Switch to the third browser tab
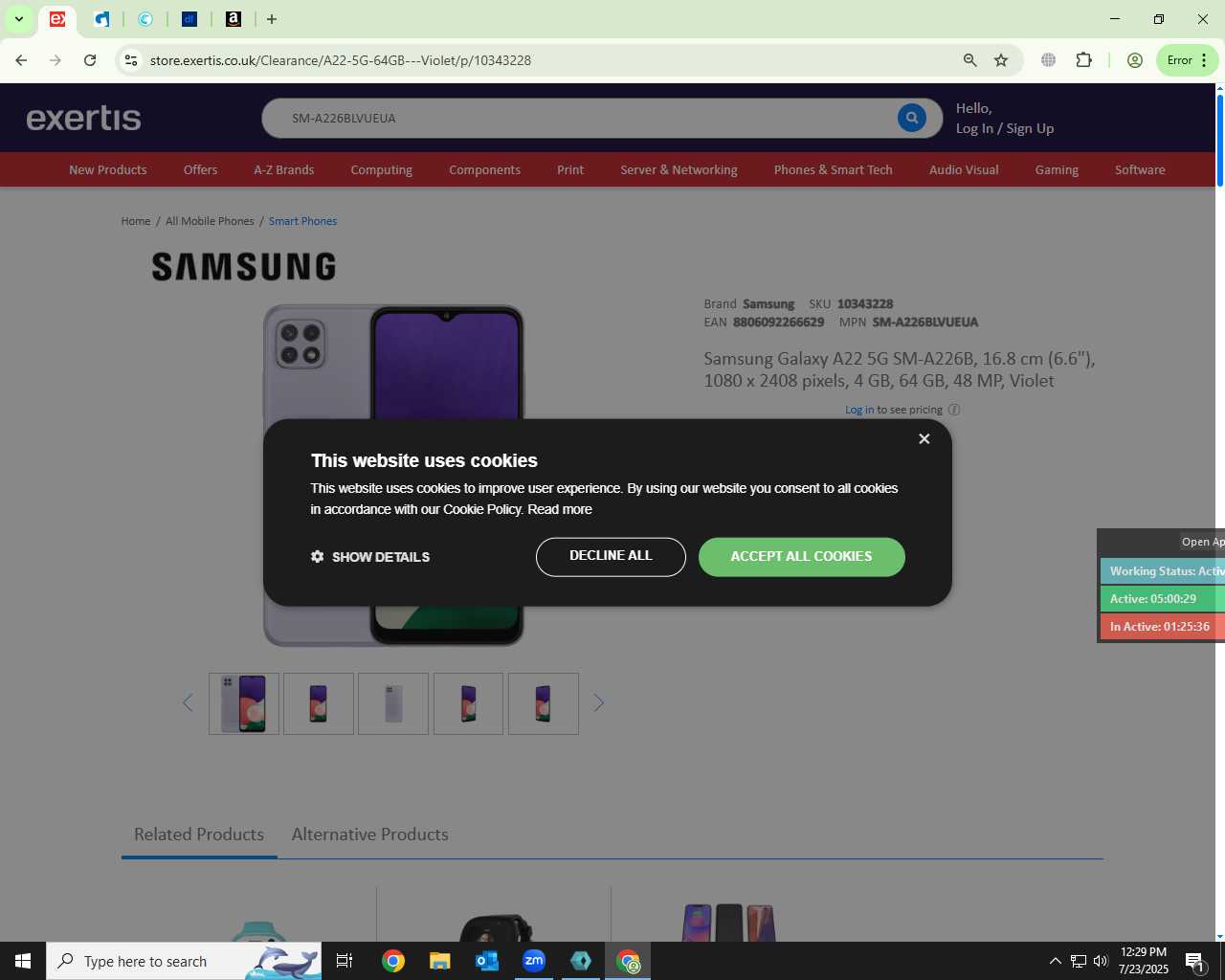The width and height of the screenshot is (1225, 980). [145, 19]
